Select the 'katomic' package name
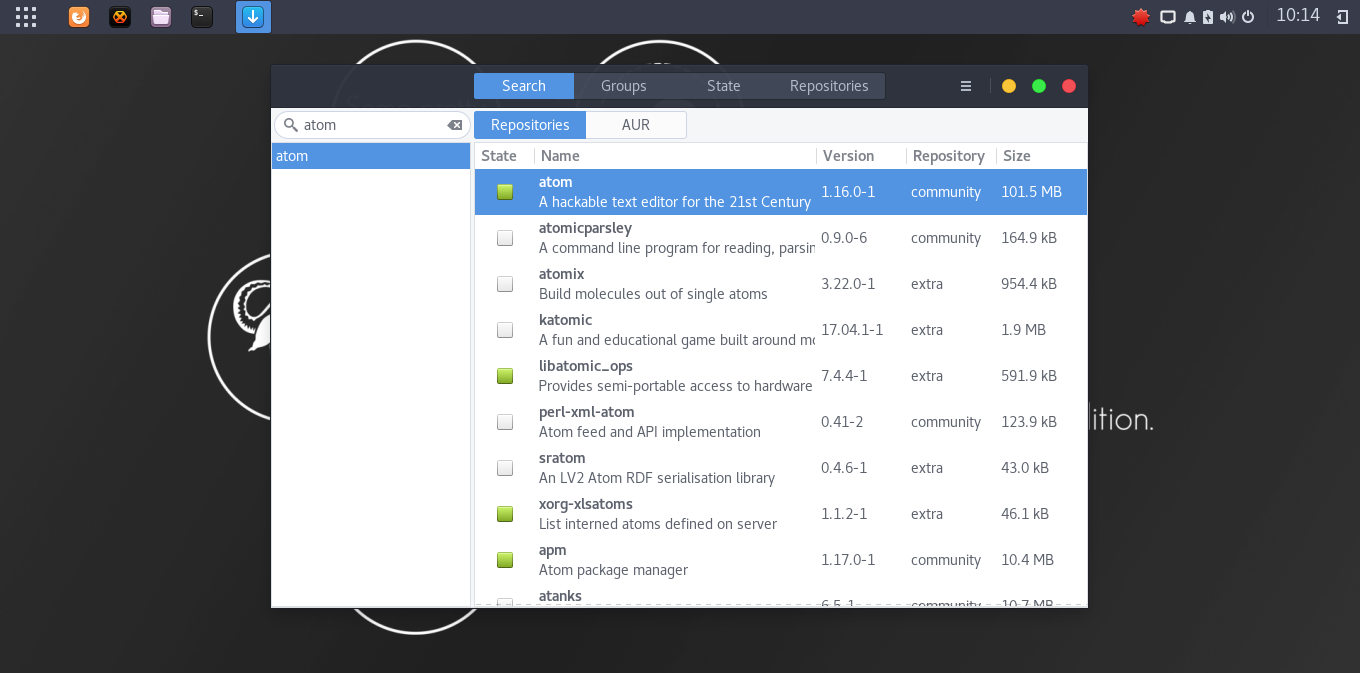Image resolution: width=1360 pixels, height=673 pixels. pyautogui.click(x=565, y=320)
